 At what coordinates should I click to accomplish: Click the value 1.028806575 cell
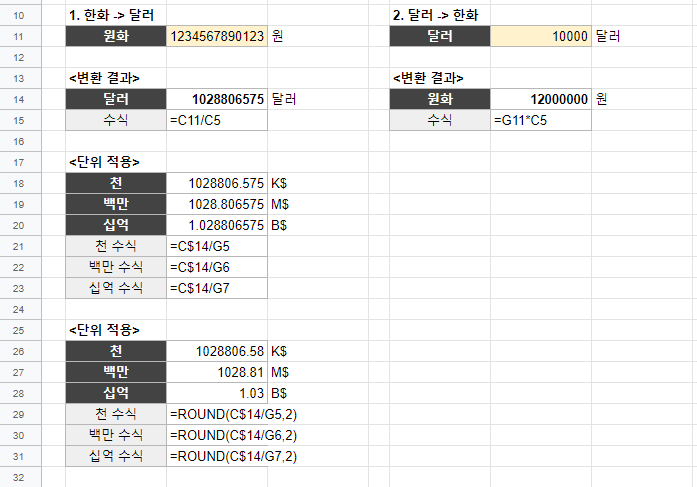click(x=217, y=225)
